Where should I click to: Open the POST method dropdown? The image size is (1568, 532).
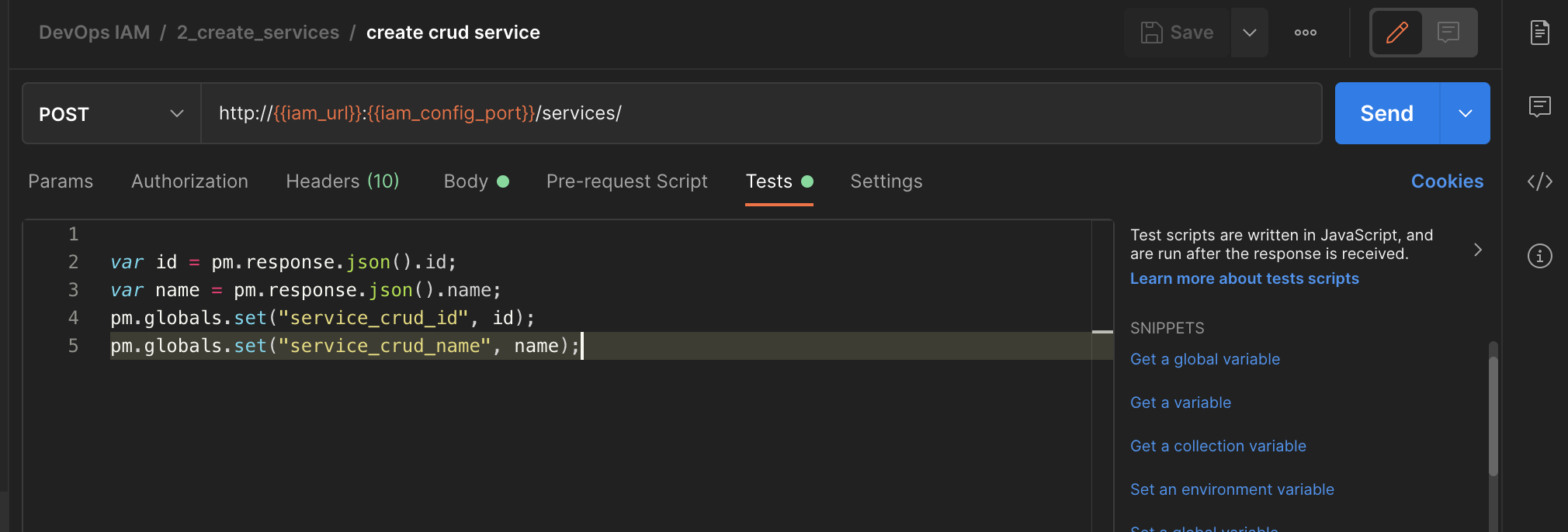coord(112,114)
